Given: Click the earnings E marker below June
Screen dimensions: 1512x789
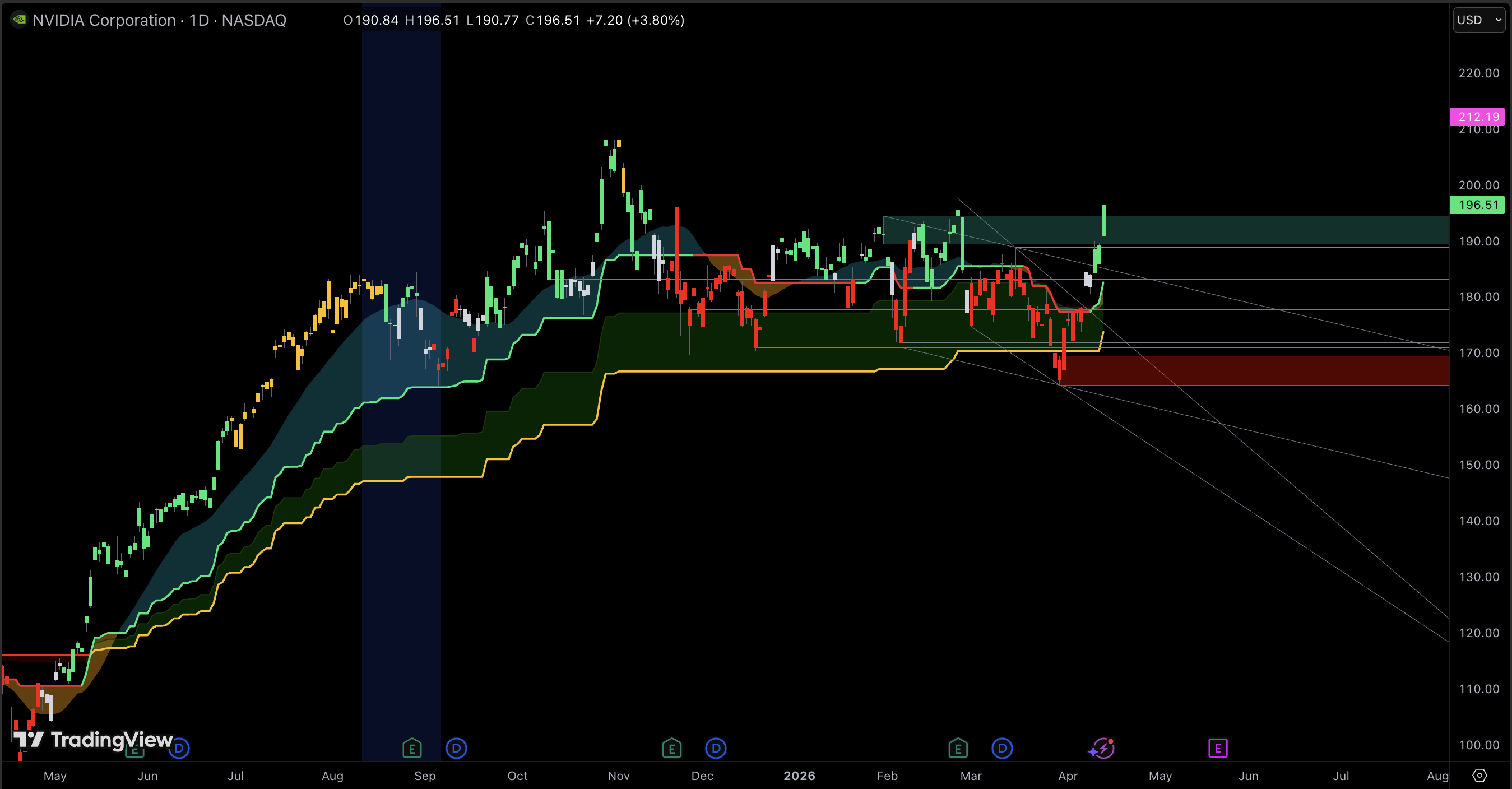Looking at the screenshot, I should [x=134, y=749].
